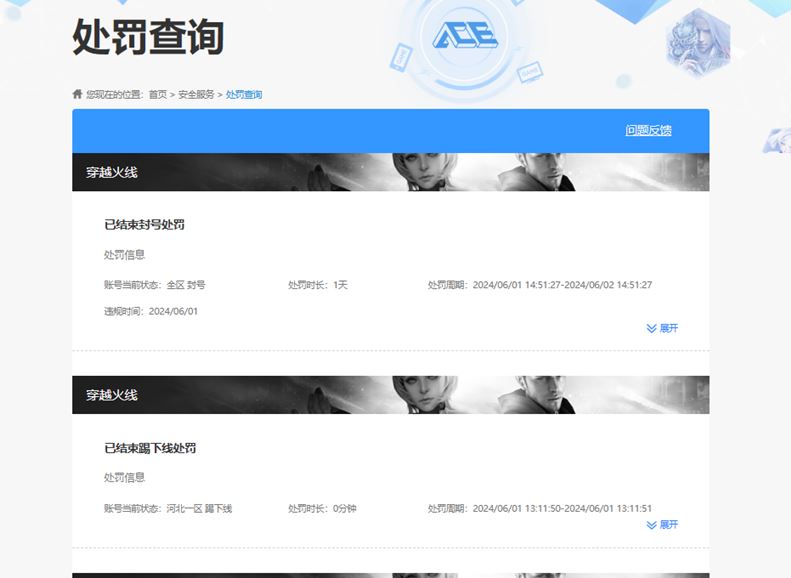791x578 pixels.
Task: Click 处罚时长: 1天 text
Action: pyautogui.click(x=318, y=285)
